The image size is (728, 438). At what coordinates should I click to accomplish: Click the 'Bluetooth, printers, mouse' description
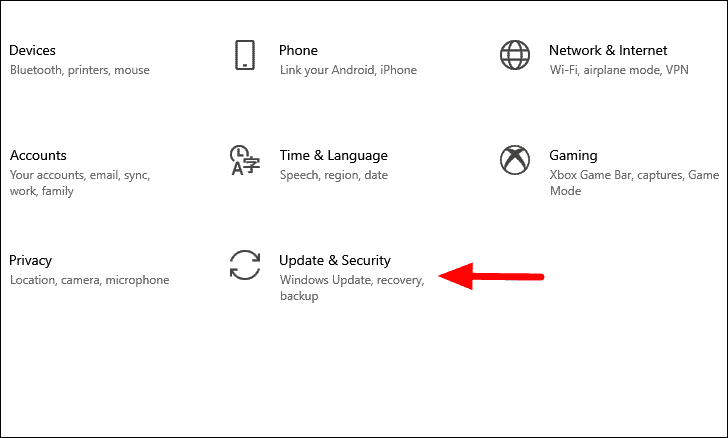pos(80,70)
